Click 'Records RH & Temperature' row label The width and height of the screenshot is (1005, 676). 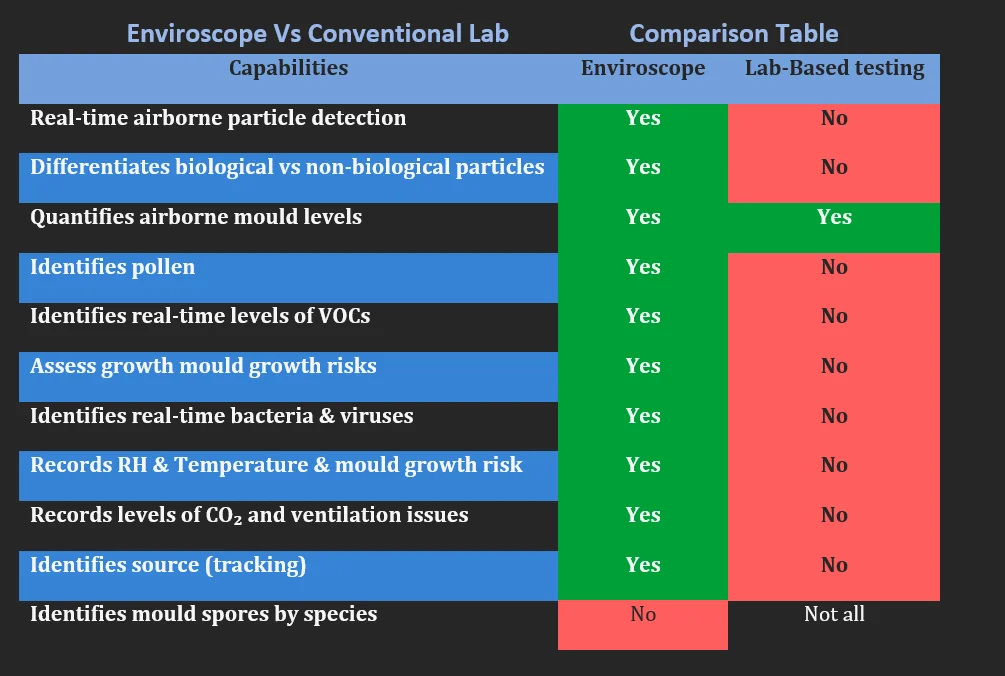276,465
